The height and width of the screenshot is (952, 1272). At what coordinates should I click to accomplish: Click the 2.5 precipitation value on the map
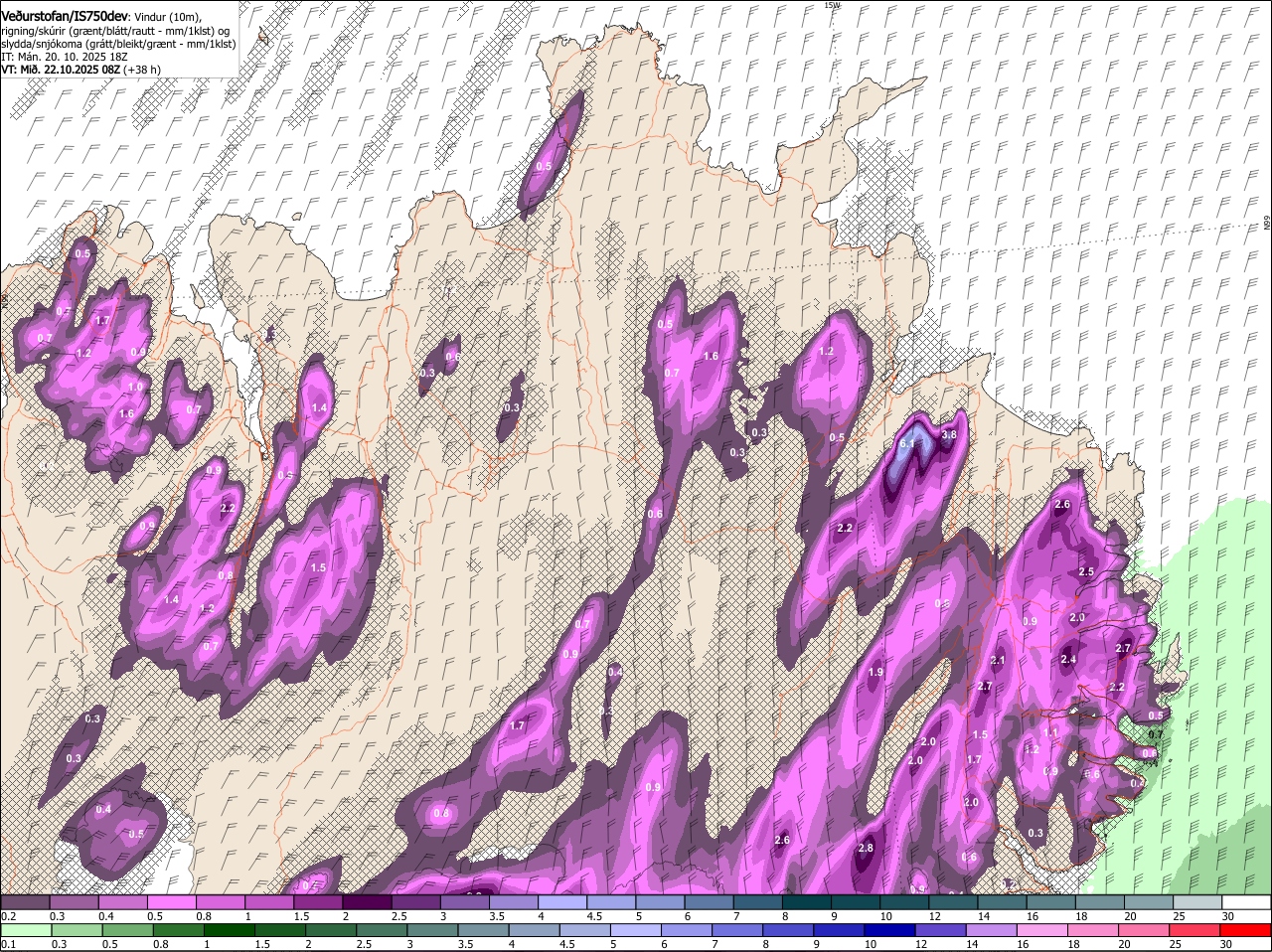(x=1086, y=571)
